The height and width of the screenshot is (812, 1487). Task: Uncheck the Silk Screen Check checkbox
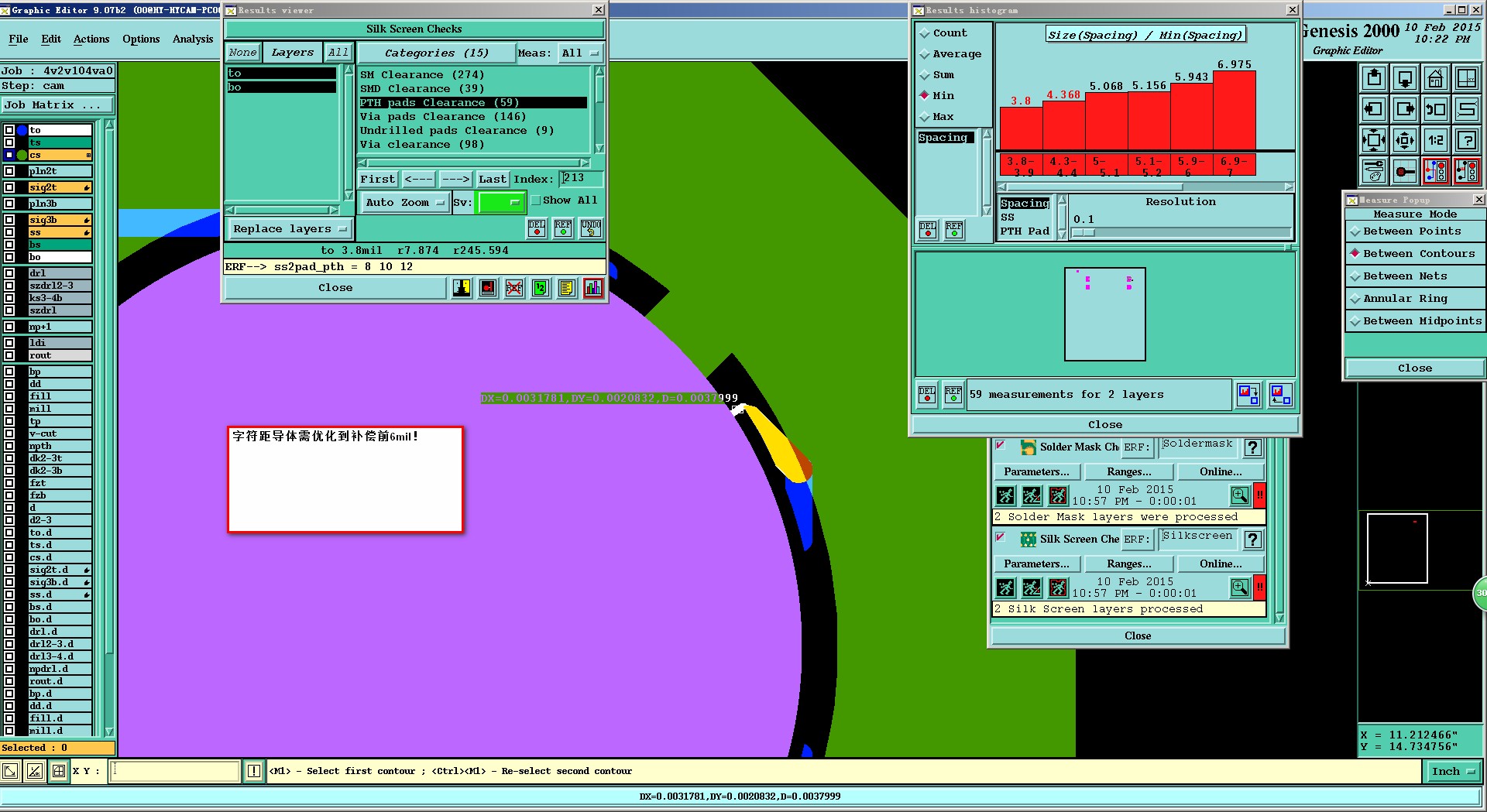(1000, 536)
